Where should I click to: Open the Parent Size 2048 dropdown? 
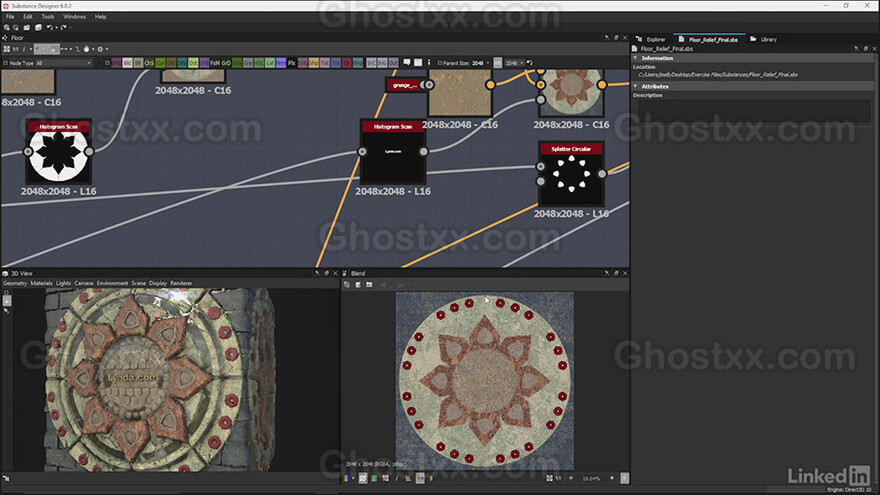point(480,63)
